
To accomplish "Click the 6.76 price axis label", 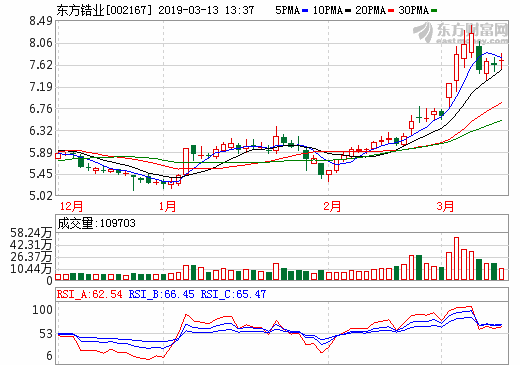I will tap(41, 109).
